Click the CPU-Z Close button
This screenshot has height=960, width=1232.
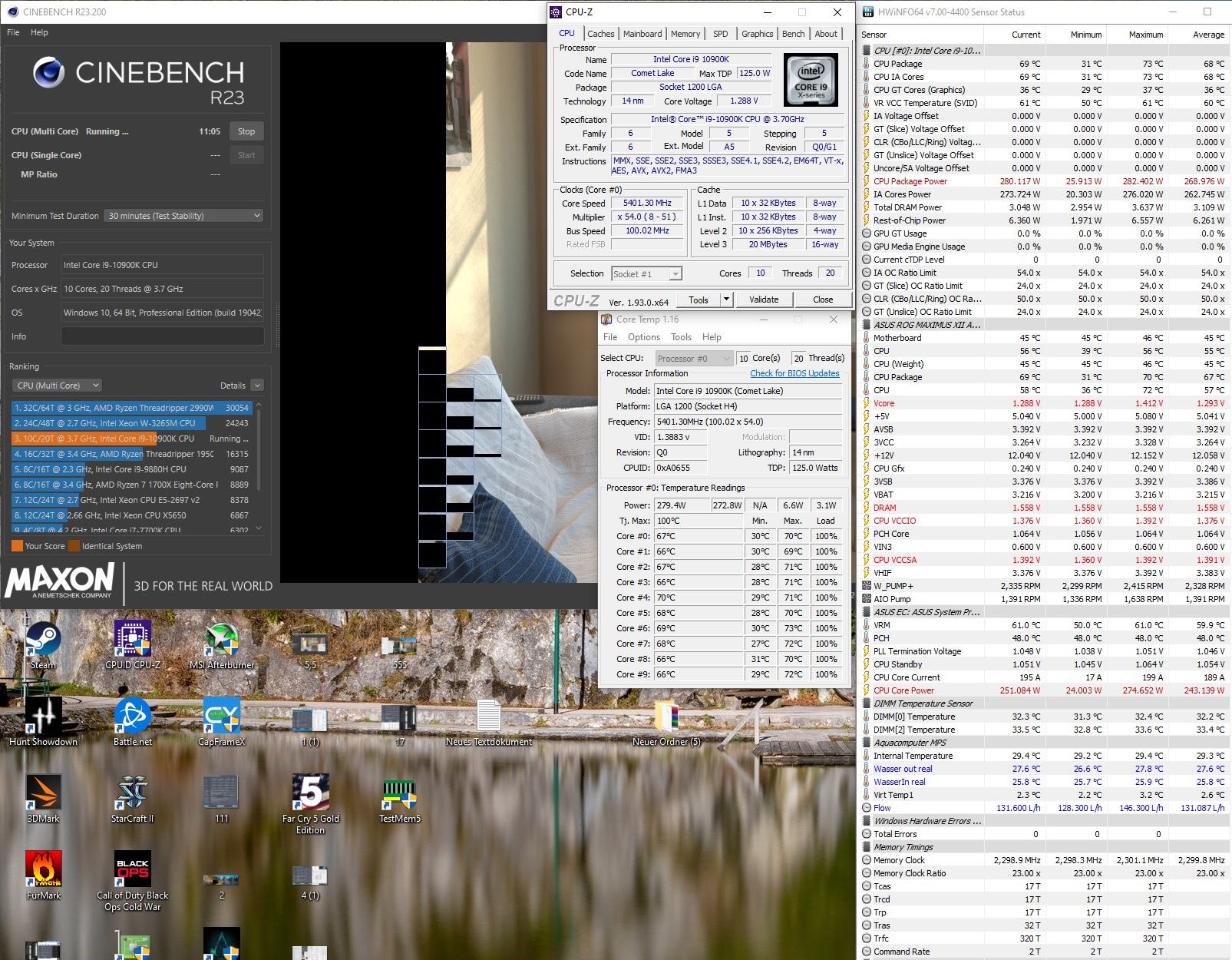tap(823, 300)
